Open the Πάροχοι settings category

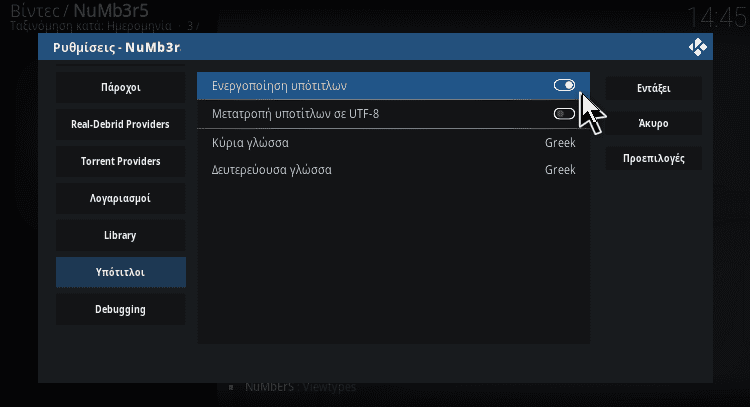pyautogui.click(x=121, y=88)
